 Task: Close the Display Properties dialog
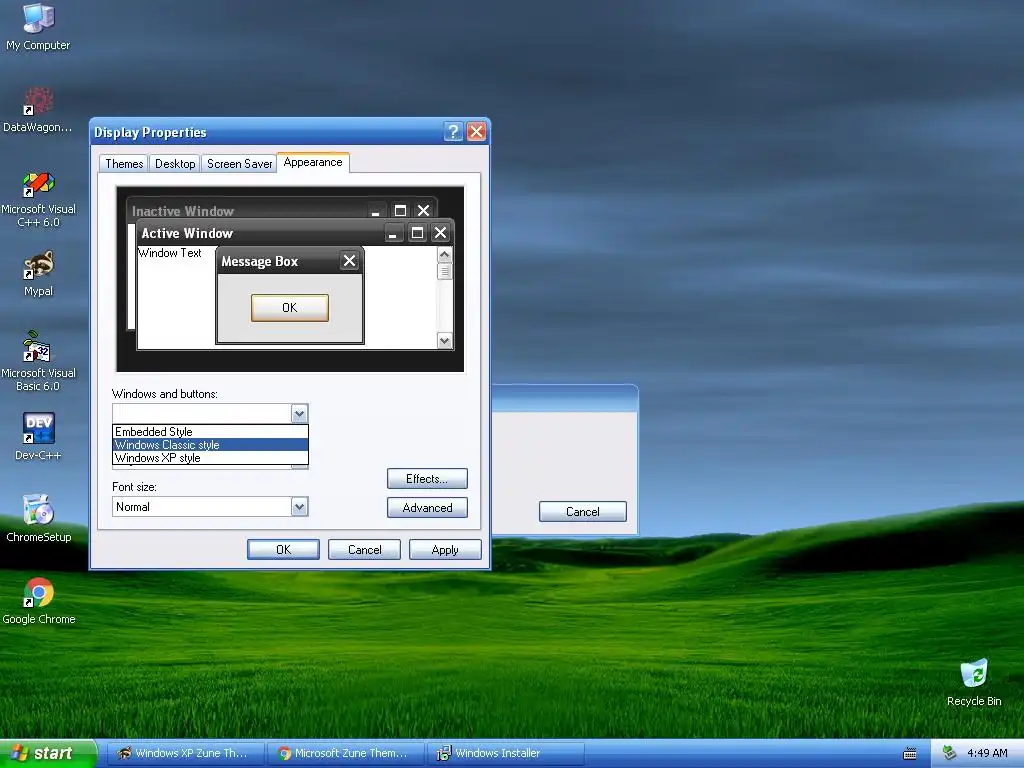point(476,132)
